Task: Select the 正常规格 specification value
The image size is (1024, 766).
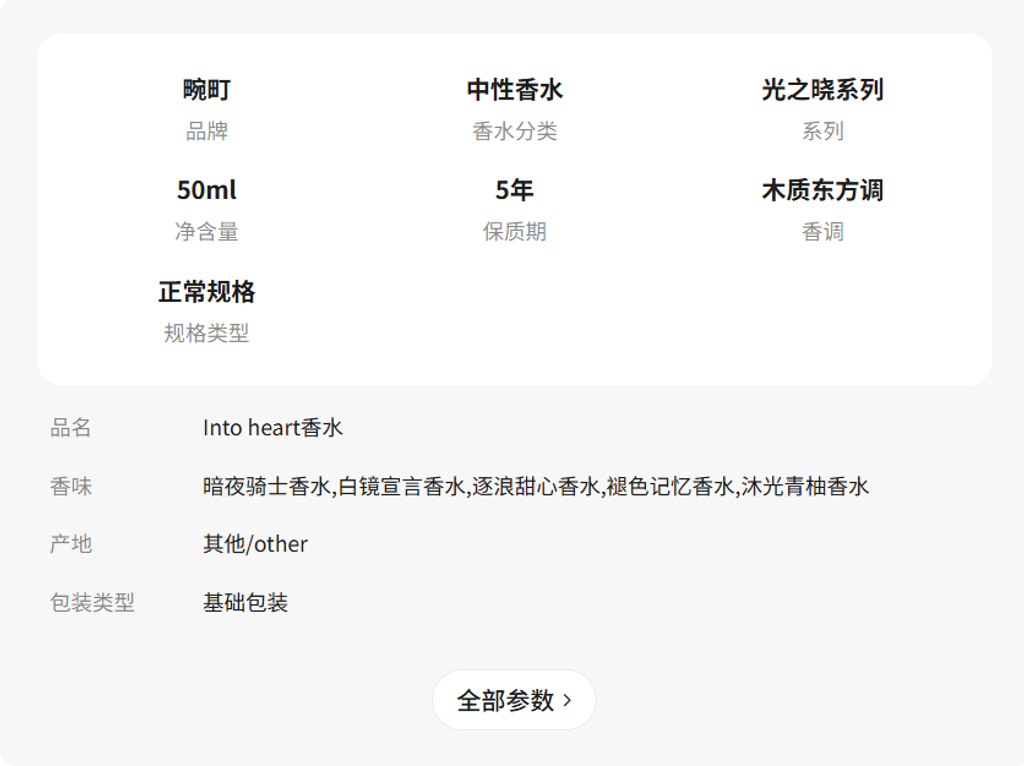Action: point(207,292)
